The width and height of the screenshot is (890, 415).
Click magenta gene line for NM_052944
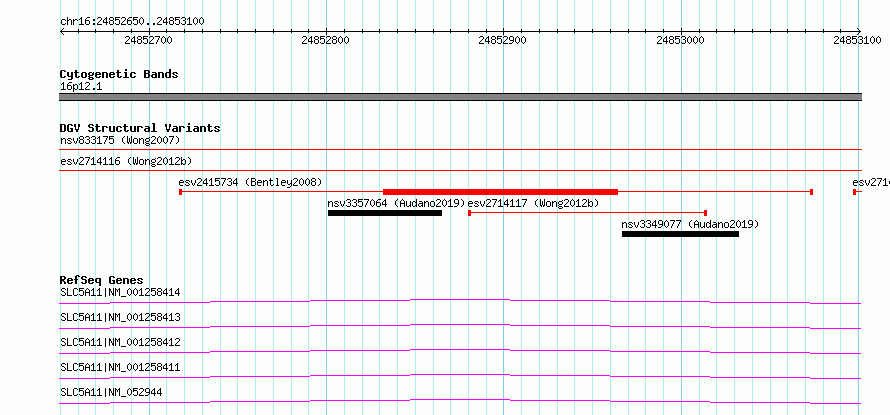click(460, 401)
